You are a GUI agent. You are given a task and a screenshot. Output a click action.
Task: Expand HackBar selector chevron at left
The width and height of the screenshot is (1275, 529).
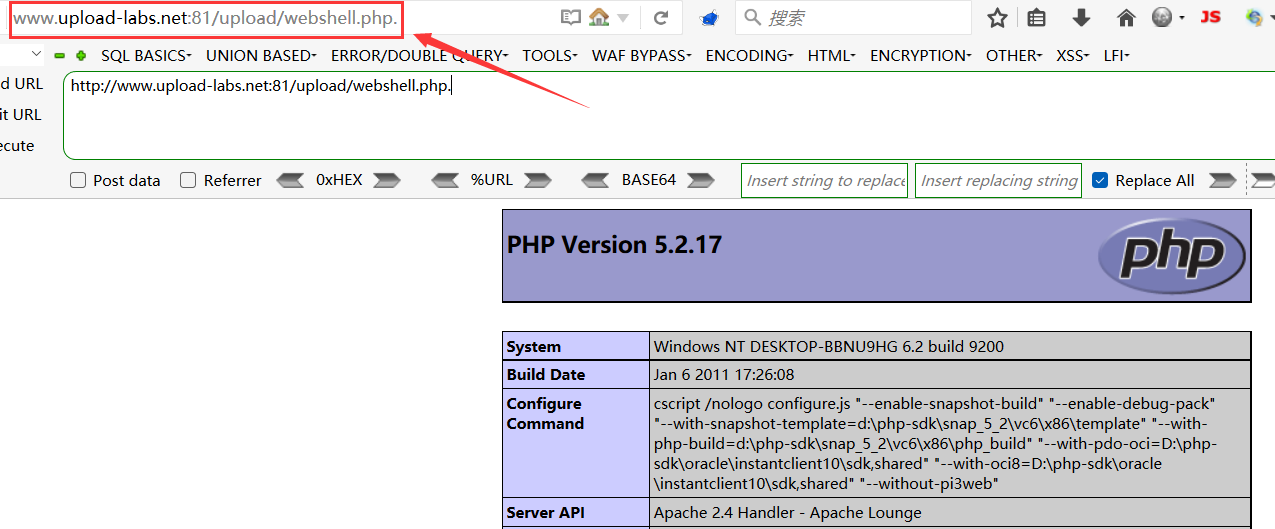click(37, 54)
